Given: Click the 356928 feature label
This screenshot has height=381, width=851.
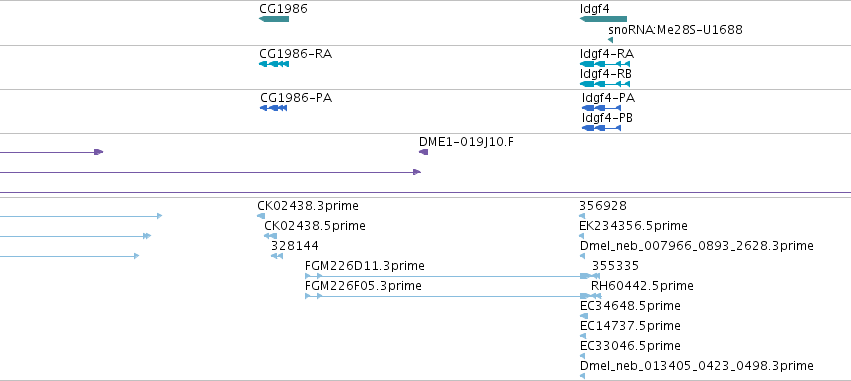Looking at the screenshot, I should (603, 206).
